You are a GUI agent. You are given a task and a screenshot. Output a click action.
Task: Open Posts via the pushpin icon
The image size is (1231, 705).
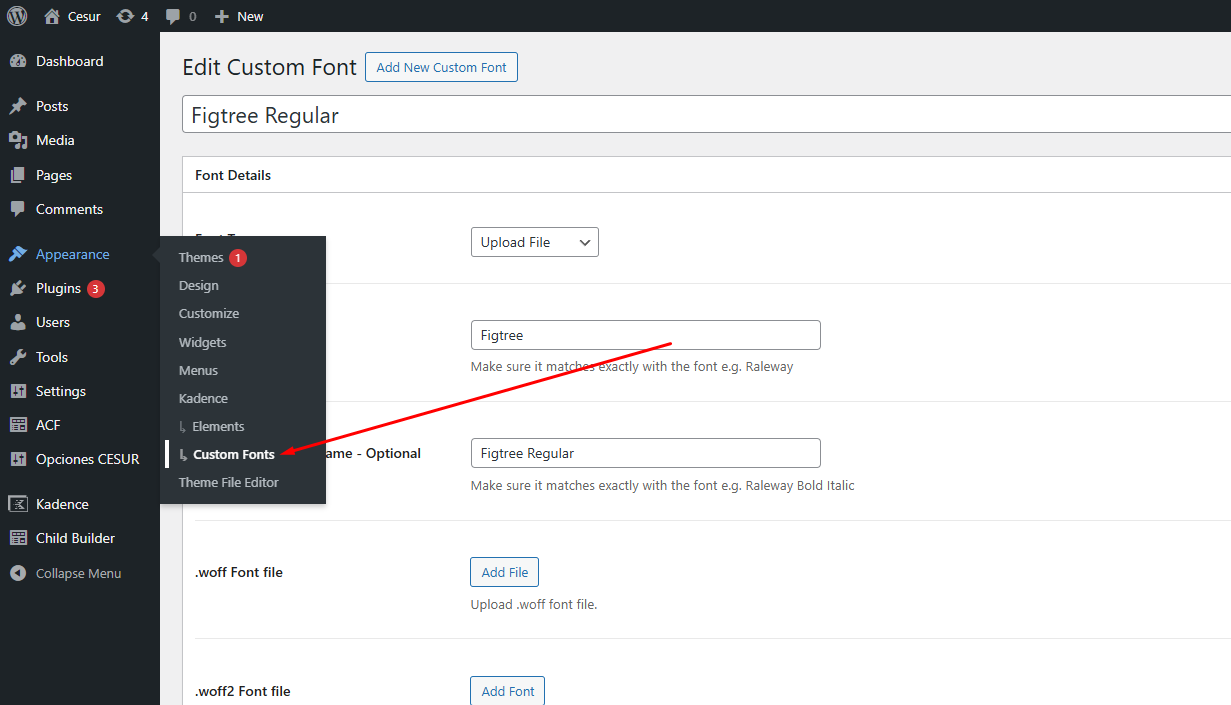click(18, 106)
